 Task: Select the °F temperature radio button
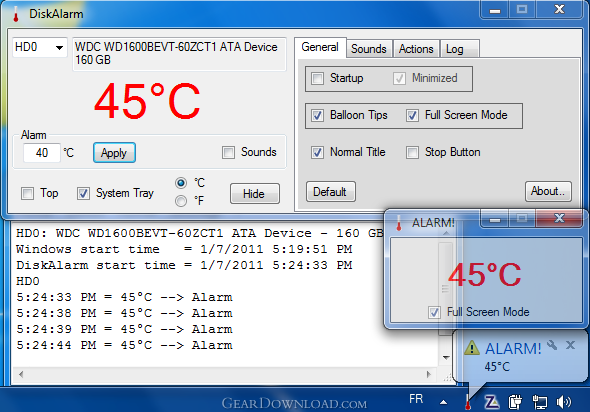coord(181,201)
